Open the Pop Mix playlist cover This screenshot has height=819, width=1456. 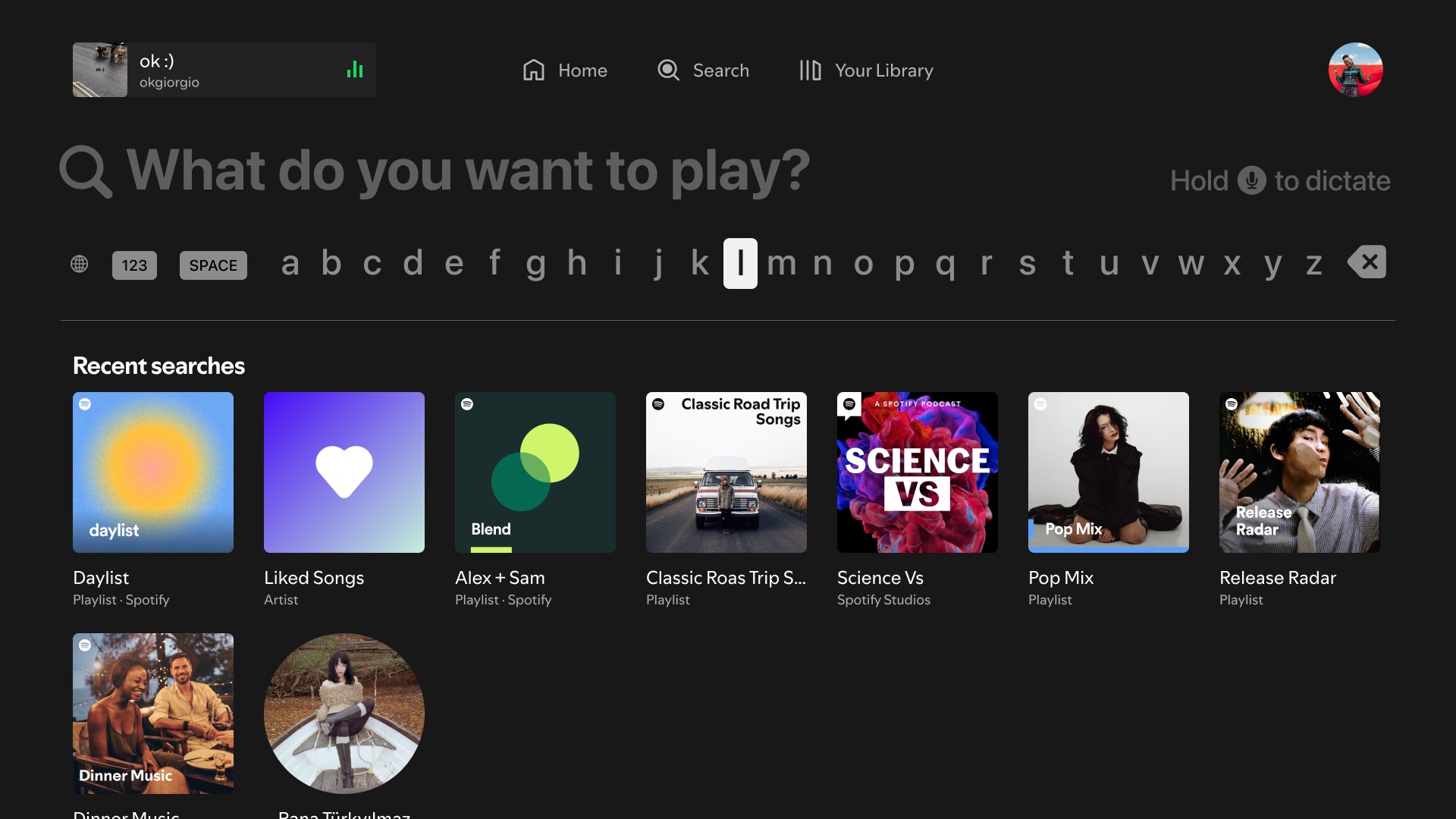coord(1109,472)
